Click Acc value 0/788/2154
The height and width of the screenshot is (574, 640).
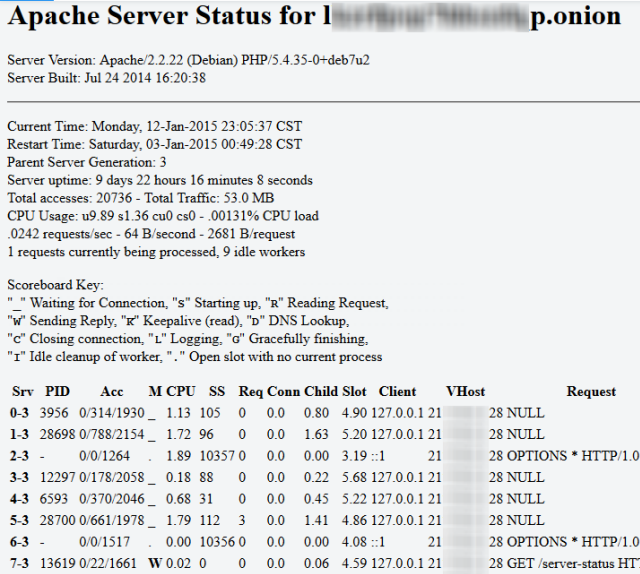(112, 434)
